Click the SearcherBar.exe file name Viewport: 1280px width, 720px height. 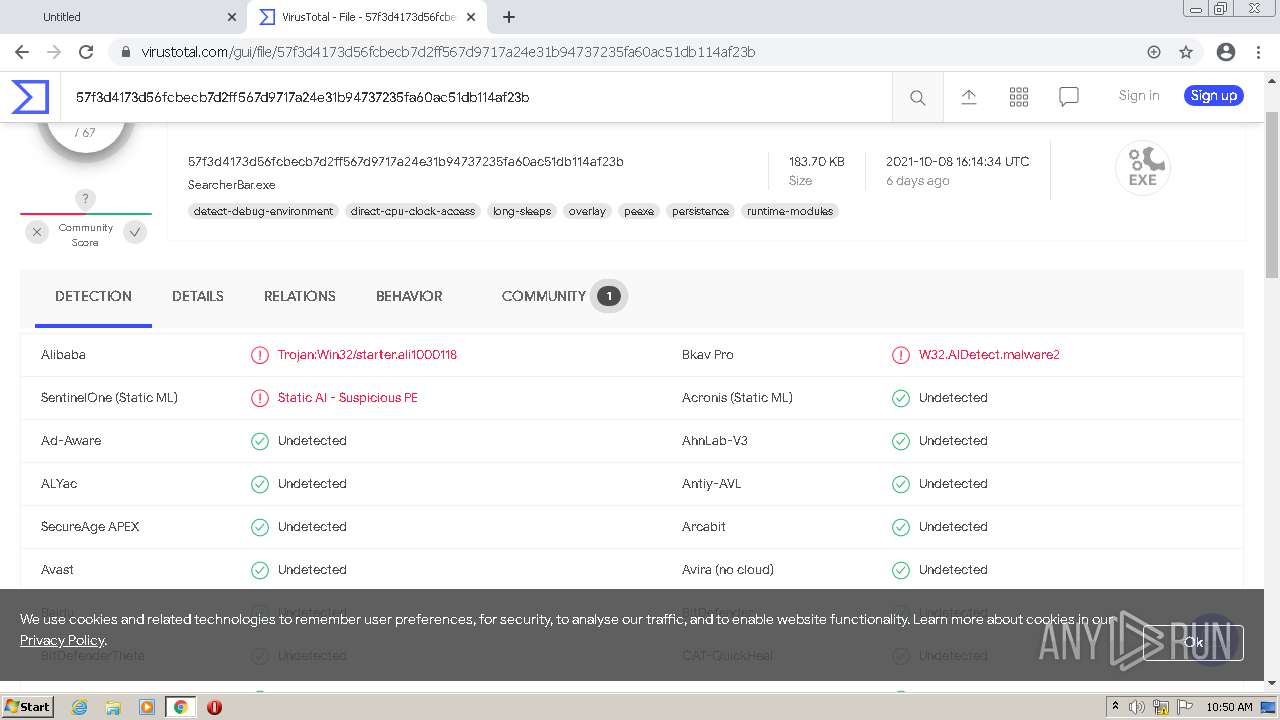pyautogui.click(x=231, y=185)
